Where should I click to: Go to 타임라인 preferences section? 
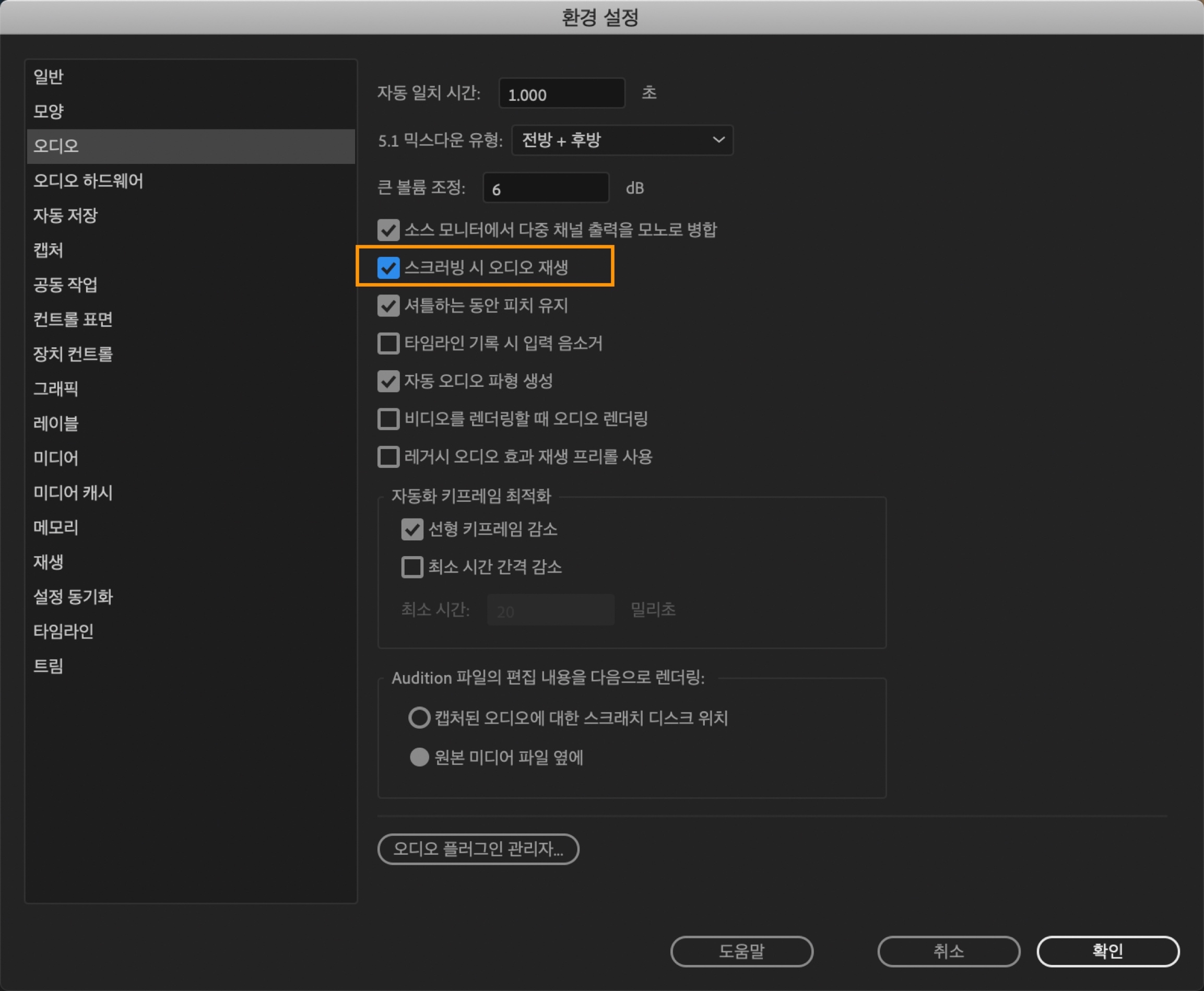tap(63, 631)
